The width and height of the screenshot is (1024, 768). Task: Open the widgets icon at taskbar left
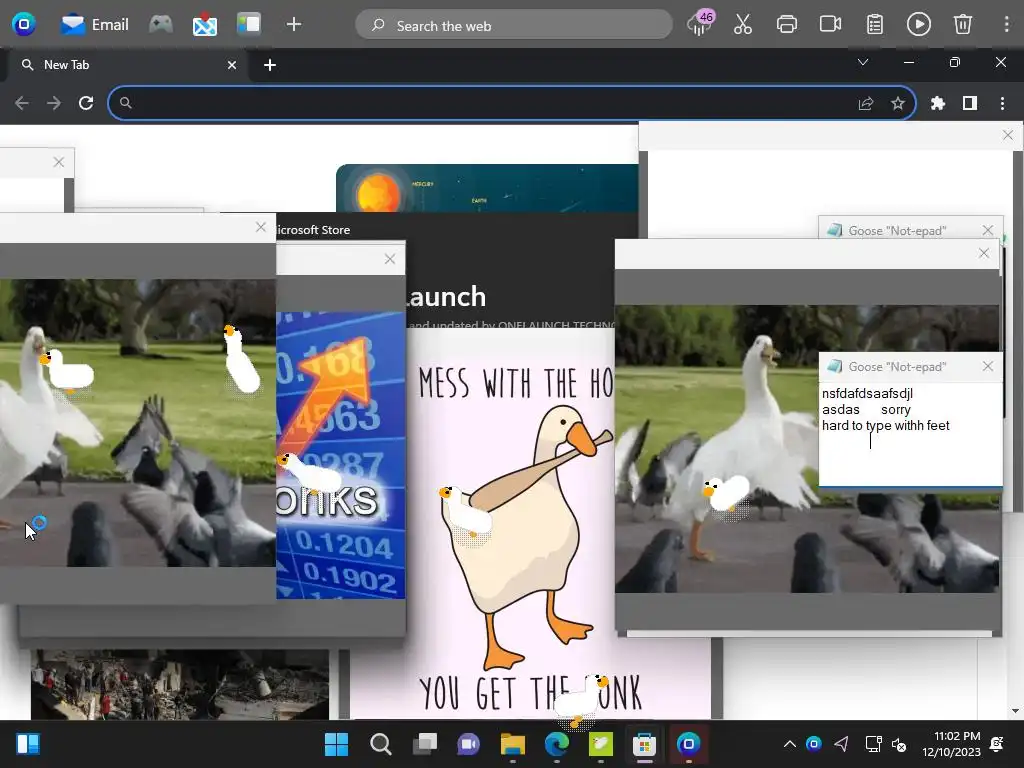[x=28, y=744]
